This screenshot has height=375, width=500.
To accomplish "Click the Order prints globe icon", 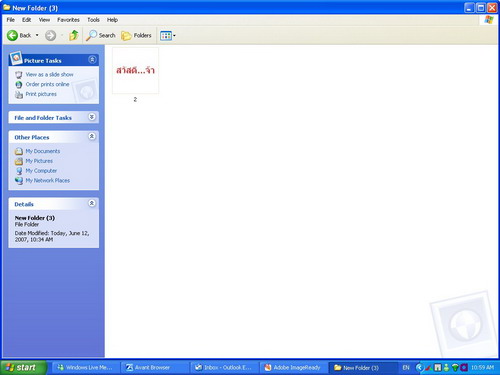I will [19, 85].
